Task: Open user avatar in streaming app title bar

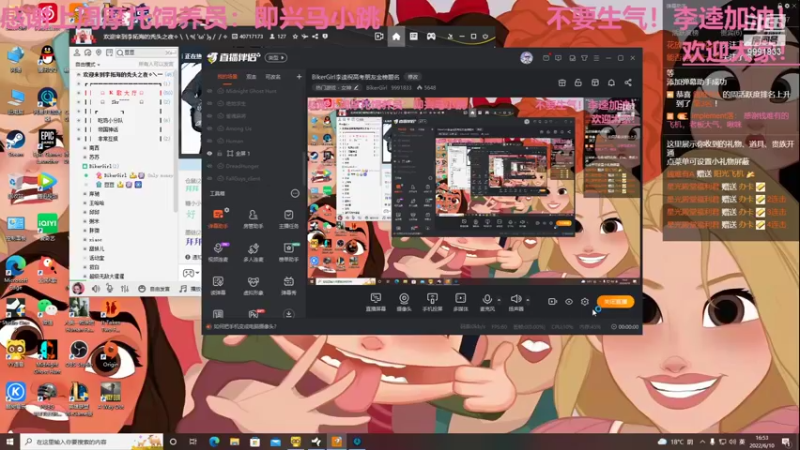Action: pyautogui.click(x=527, y=58)
